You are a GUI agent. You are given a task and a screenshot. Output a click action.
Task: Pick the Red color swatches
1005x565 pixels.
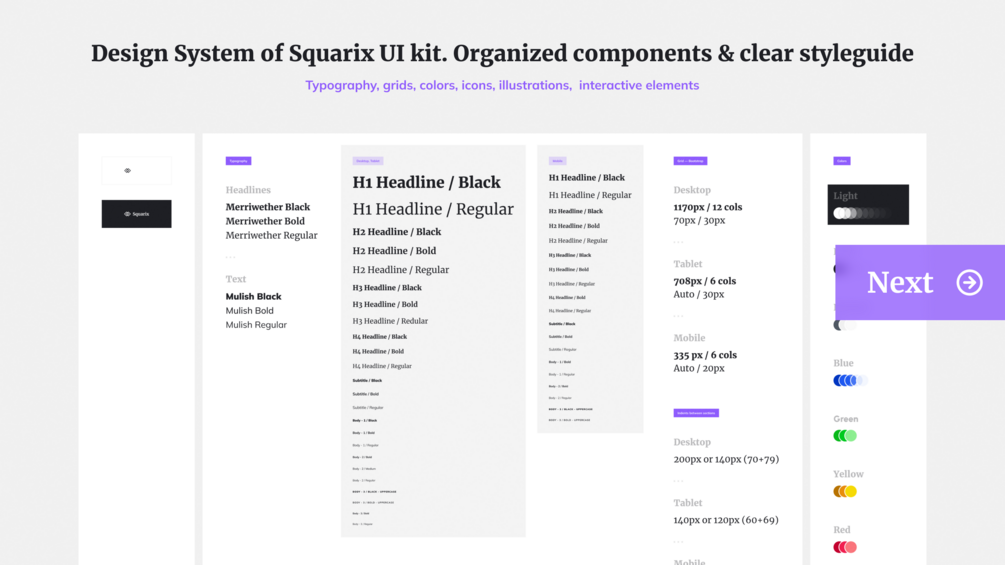point(845,547)
